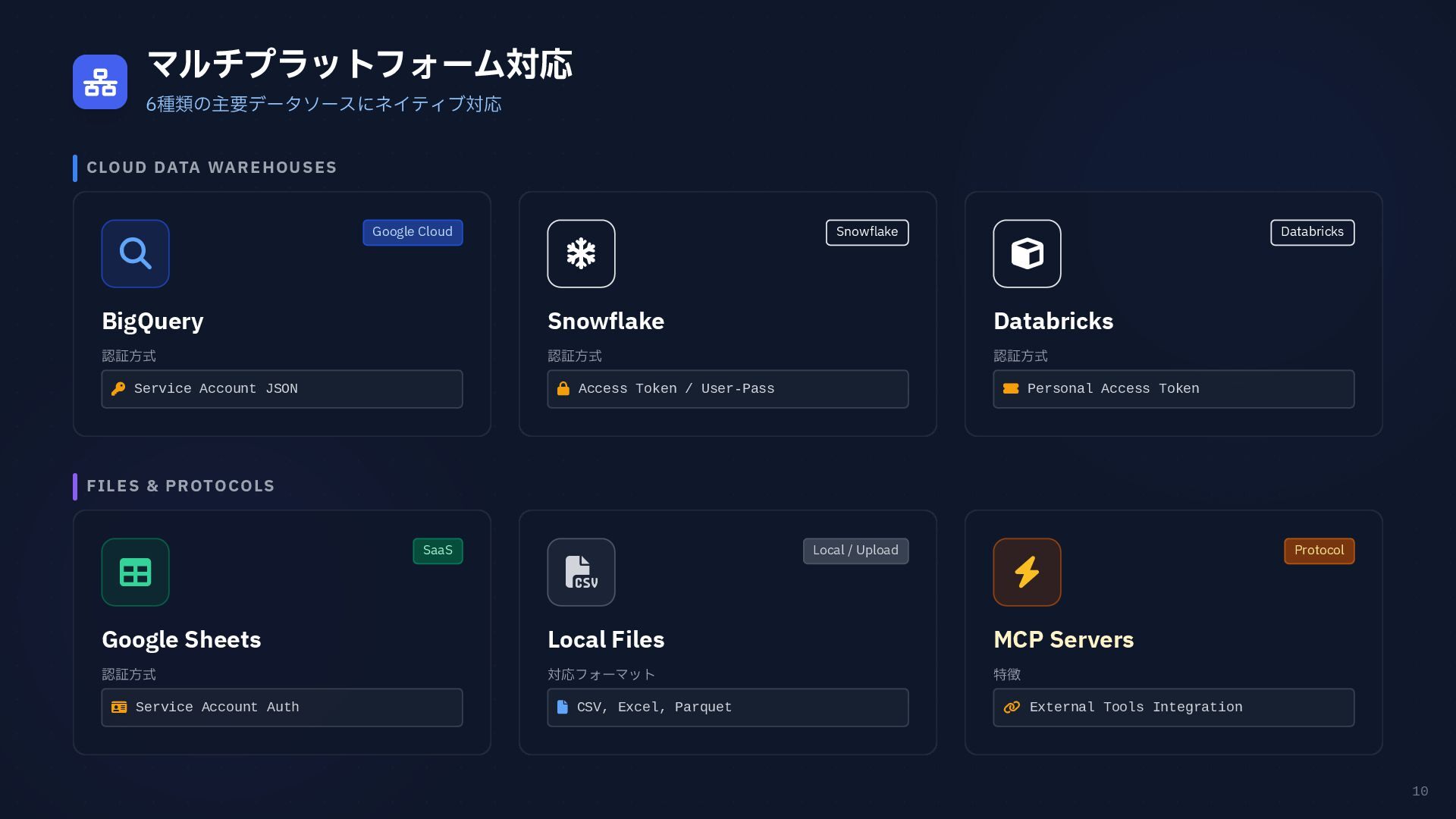Click the SaaS badge on Google Sheets
The height and width of the screenshot is (819, 1456).
(438, 551)
